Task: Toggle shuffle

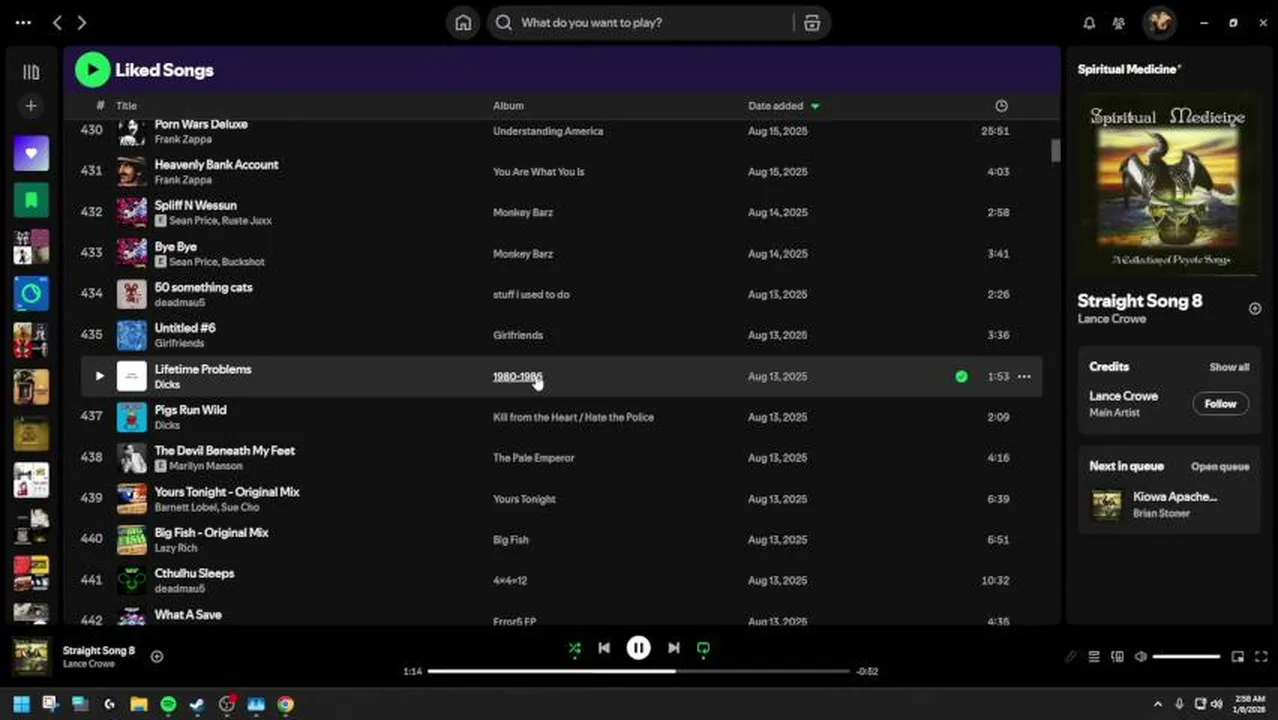Action: 574,648
